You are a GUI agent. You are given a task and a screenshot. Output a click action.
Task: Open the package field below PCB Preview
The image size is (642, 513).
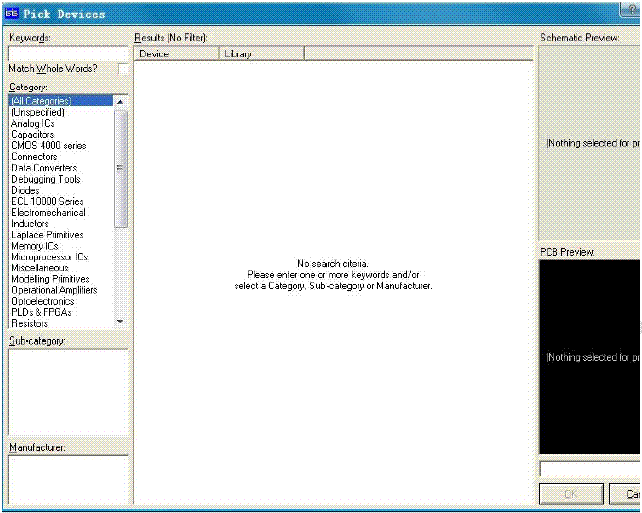590,469
